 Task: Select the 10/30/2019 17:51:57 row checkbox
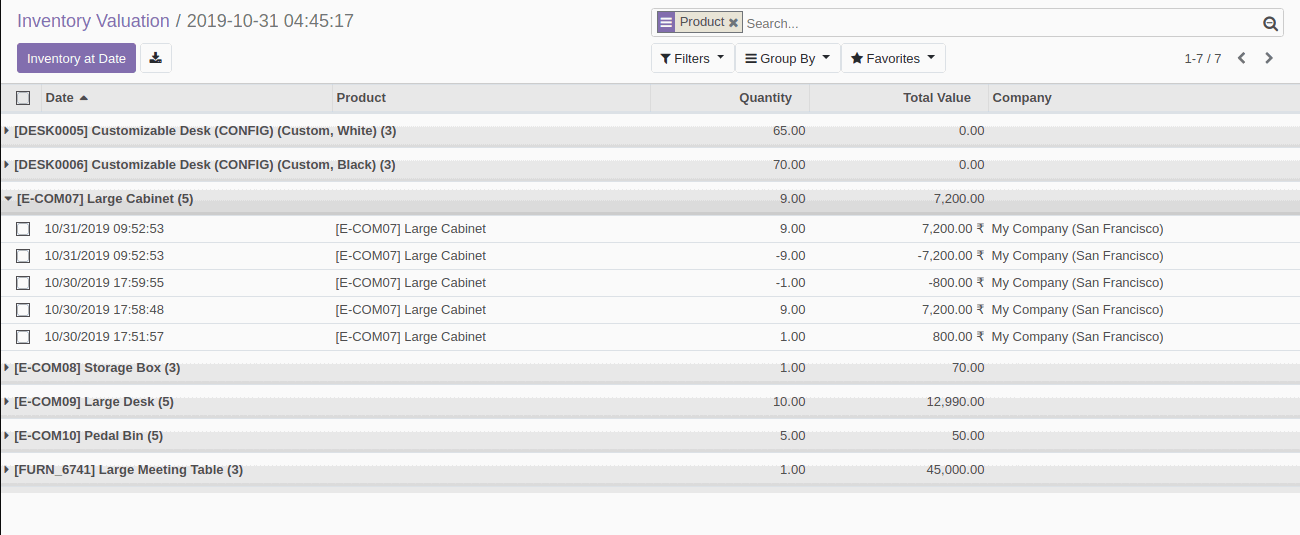(x=23, y=337)
